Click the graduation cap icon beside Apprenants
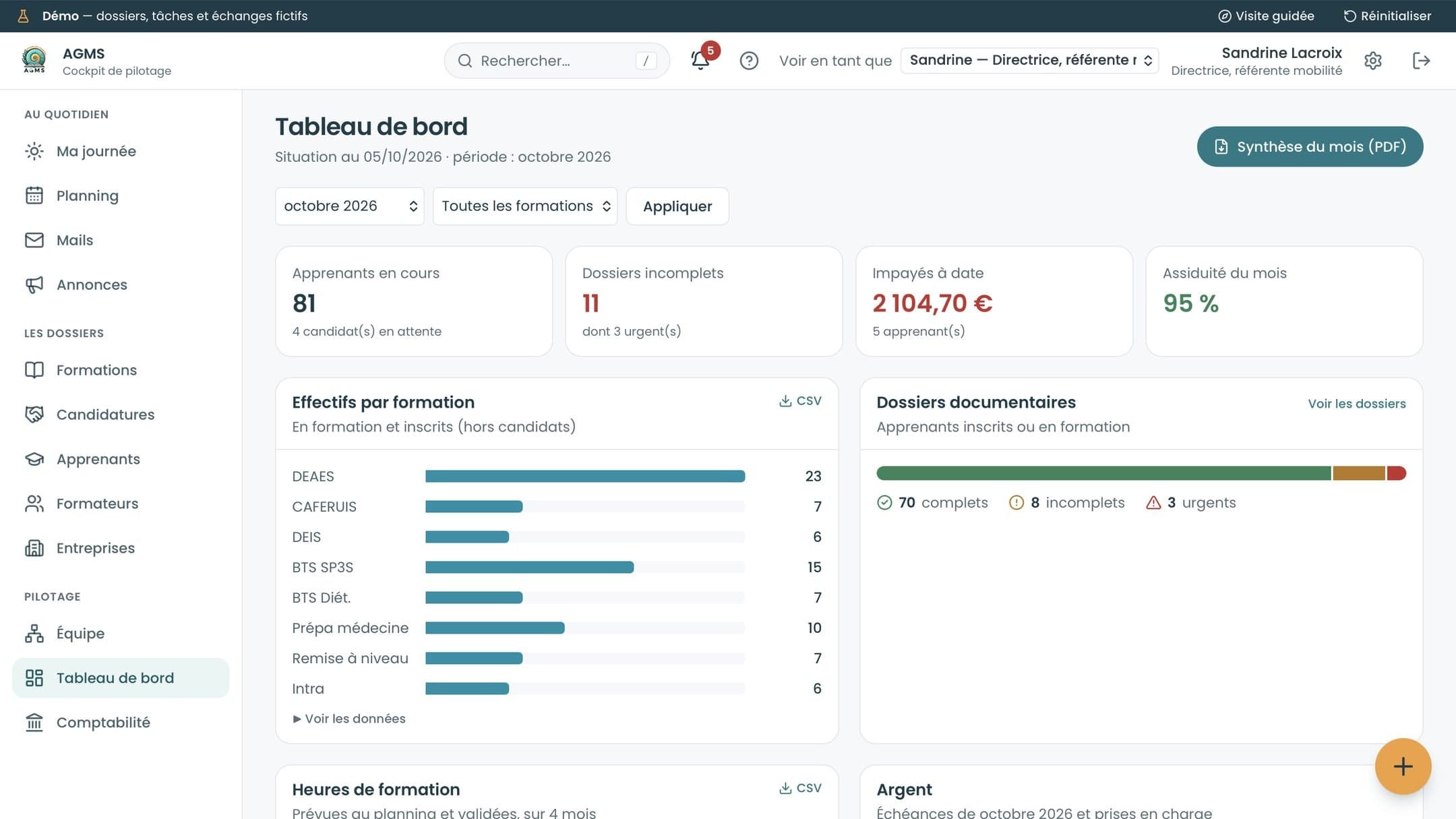1456x819 pixels. 34,459
